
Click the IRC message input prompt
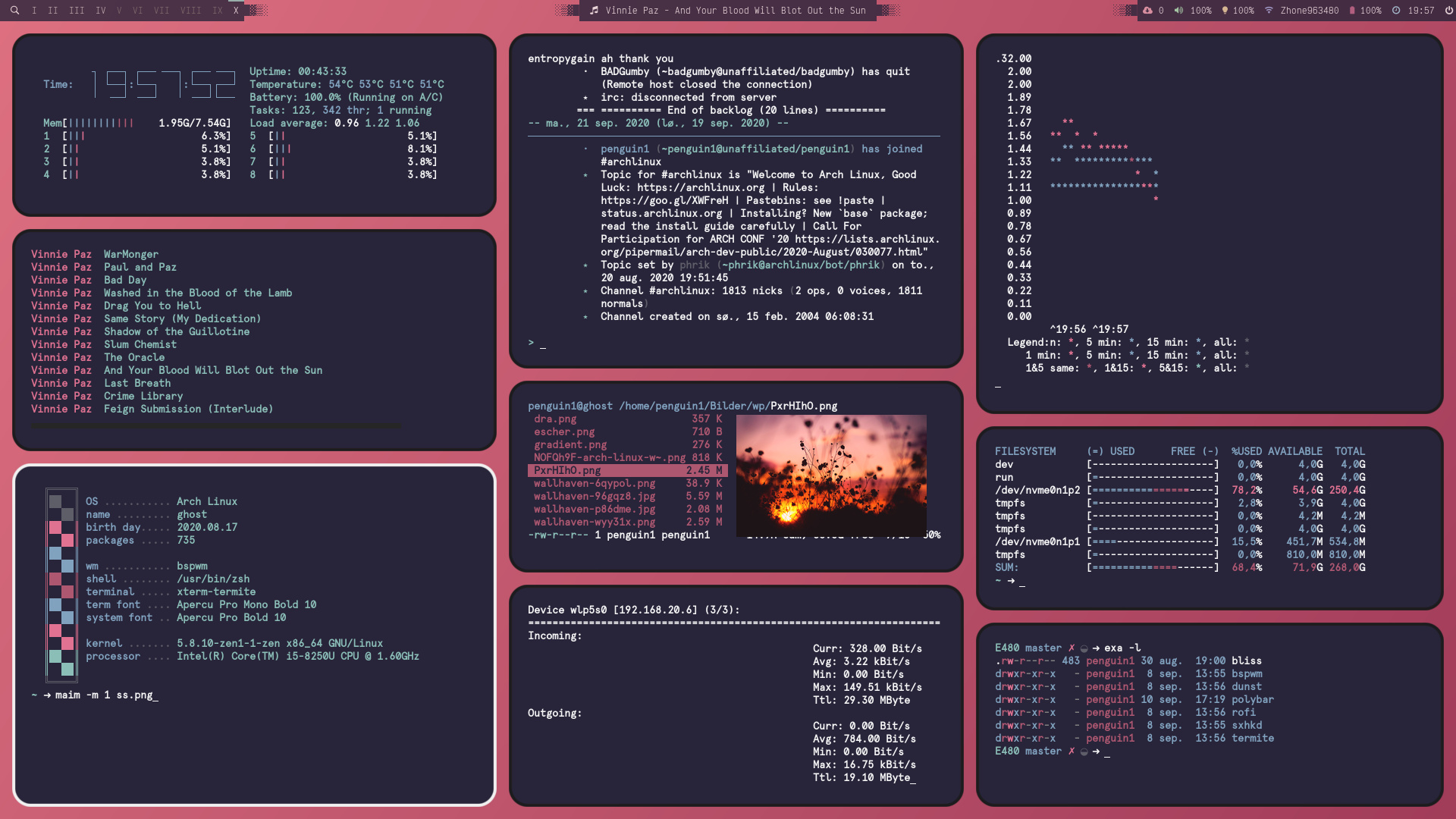coord(543,343)
